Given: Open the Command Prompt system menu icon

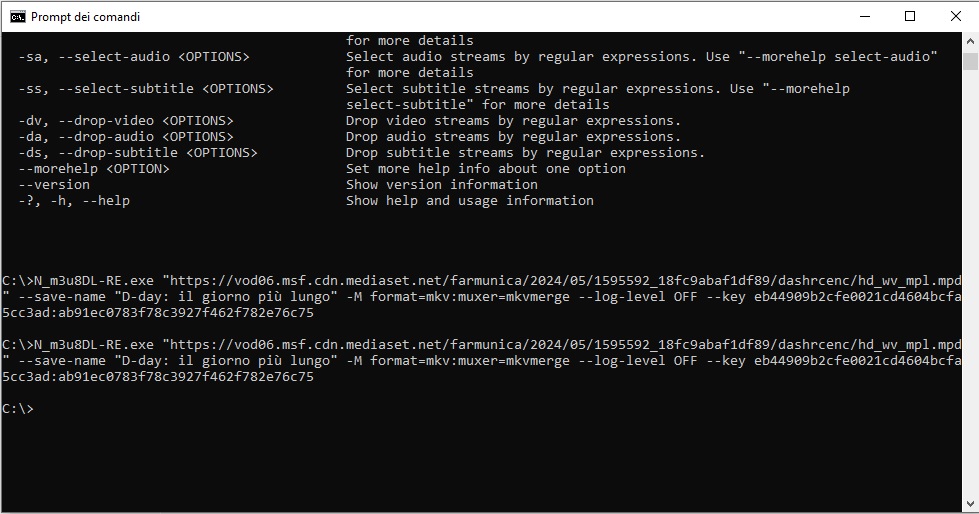Looking at the screenshot, I should click(17, 17).
